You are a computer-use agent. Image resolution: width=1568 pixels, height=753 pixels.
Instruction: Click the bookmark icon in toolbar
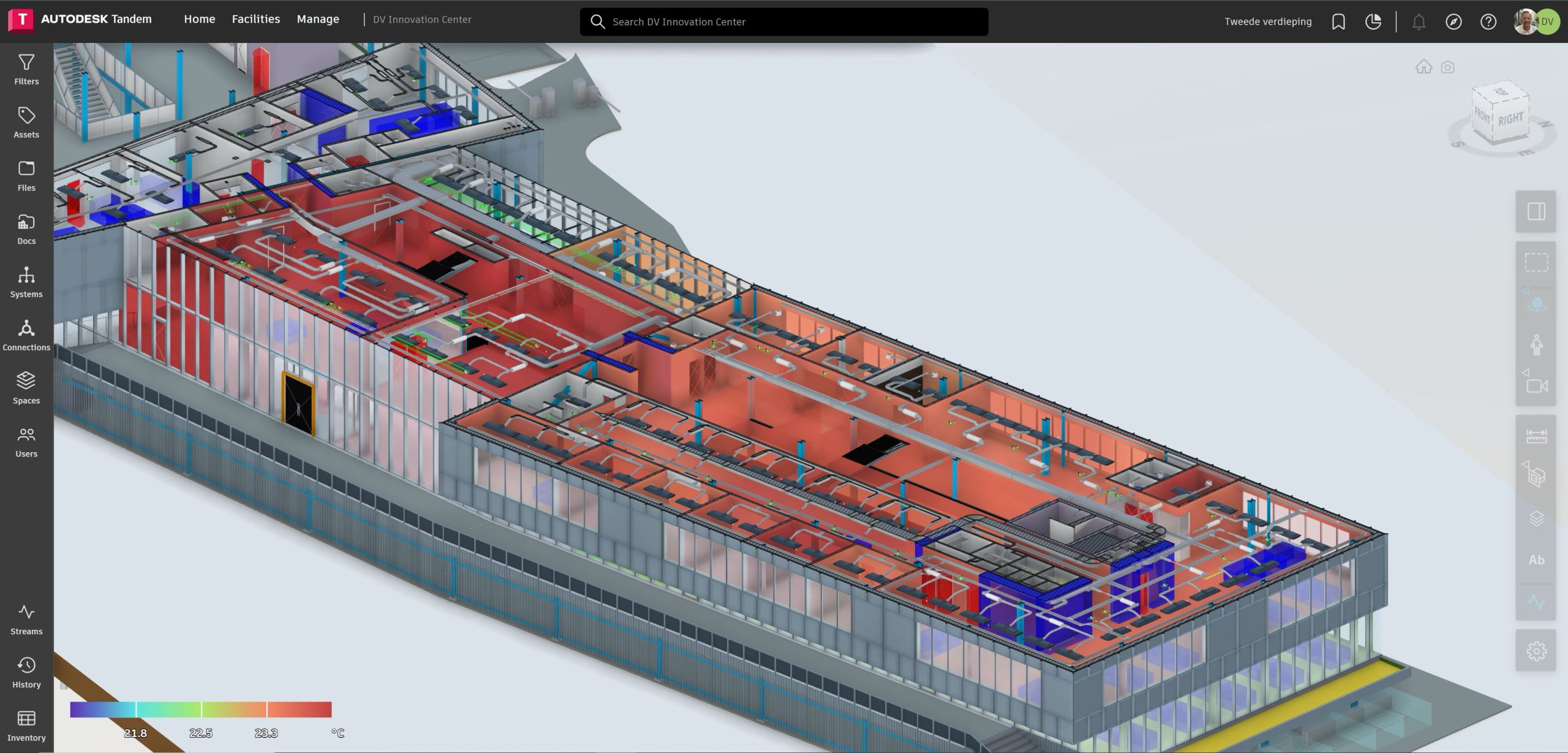1338,21
